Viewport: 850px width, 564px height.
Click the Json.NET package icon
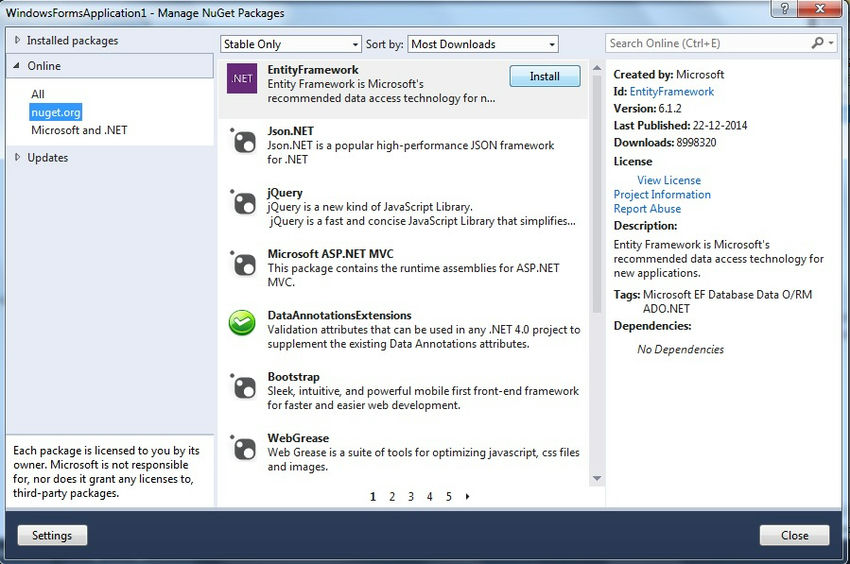point(243,142)
